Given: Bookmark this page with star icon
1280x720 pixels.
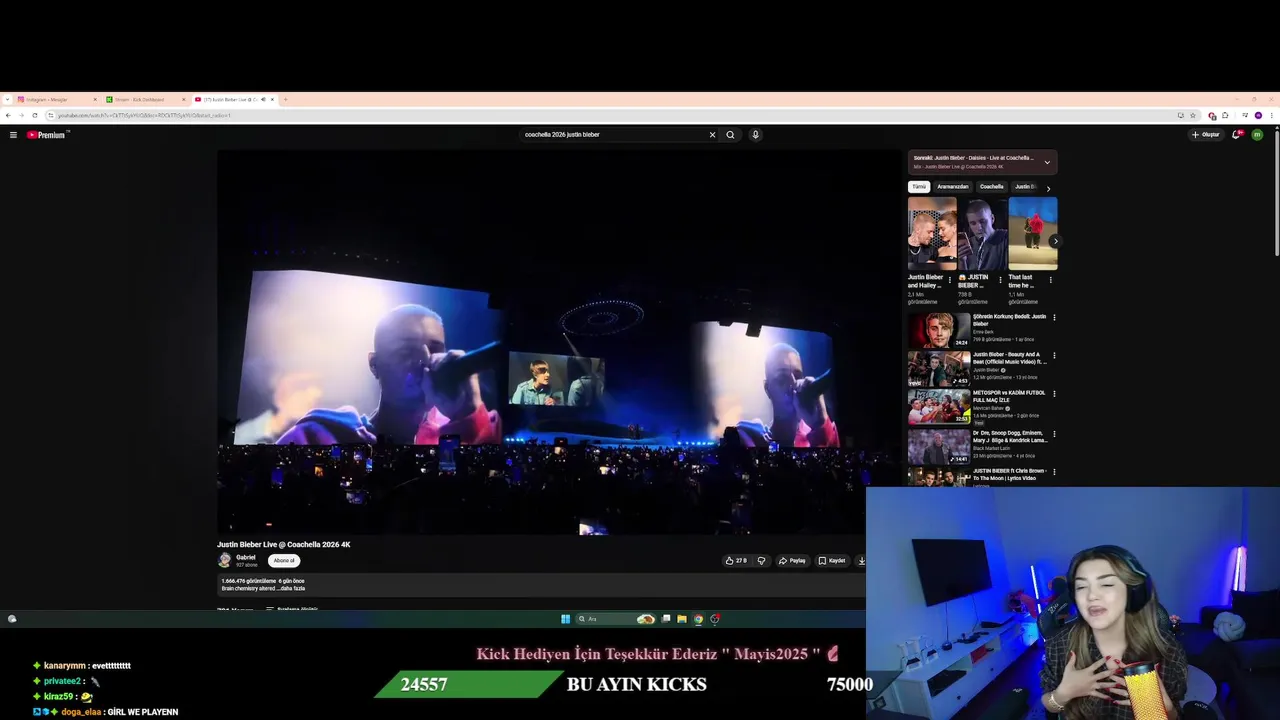Looking at the screenshot, I should pos(1193,115).
